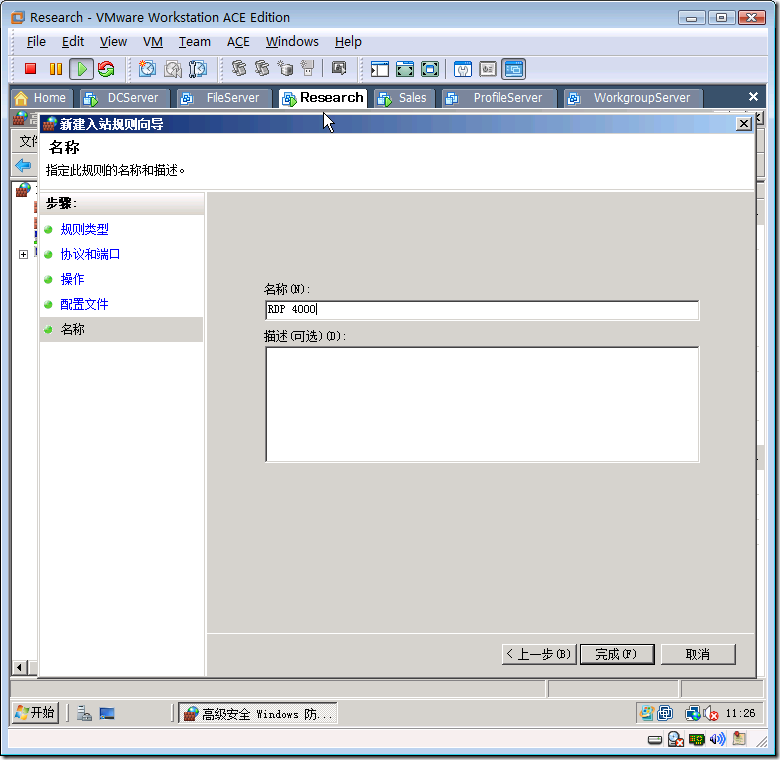The width and height of the screenshot is (780, 760).
Task: Switch to the Sales tab
Action: click(404, 98)
